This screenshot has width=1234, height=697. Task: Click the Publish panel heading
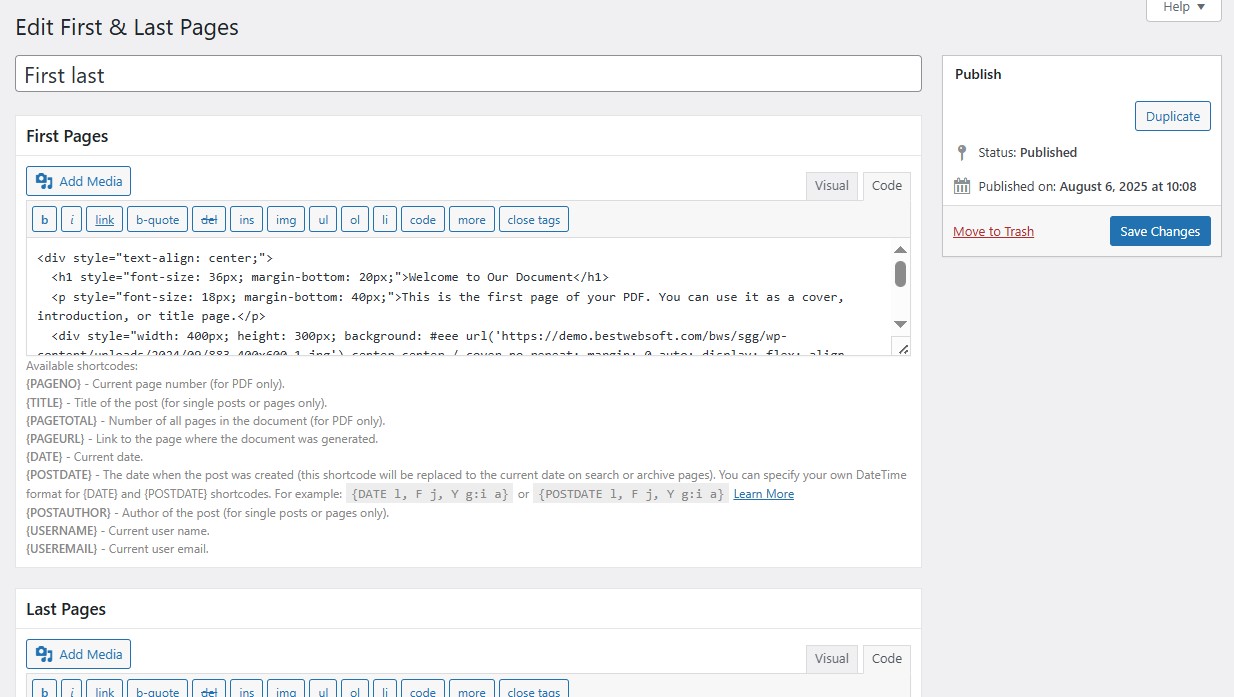pos(978,74)
